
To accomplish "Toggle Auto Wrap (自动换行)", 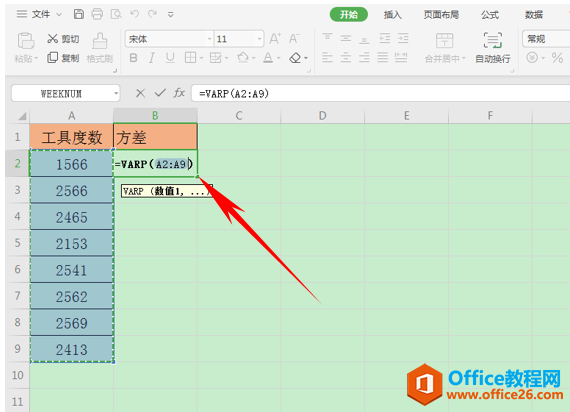I will [x=493, y=48].
